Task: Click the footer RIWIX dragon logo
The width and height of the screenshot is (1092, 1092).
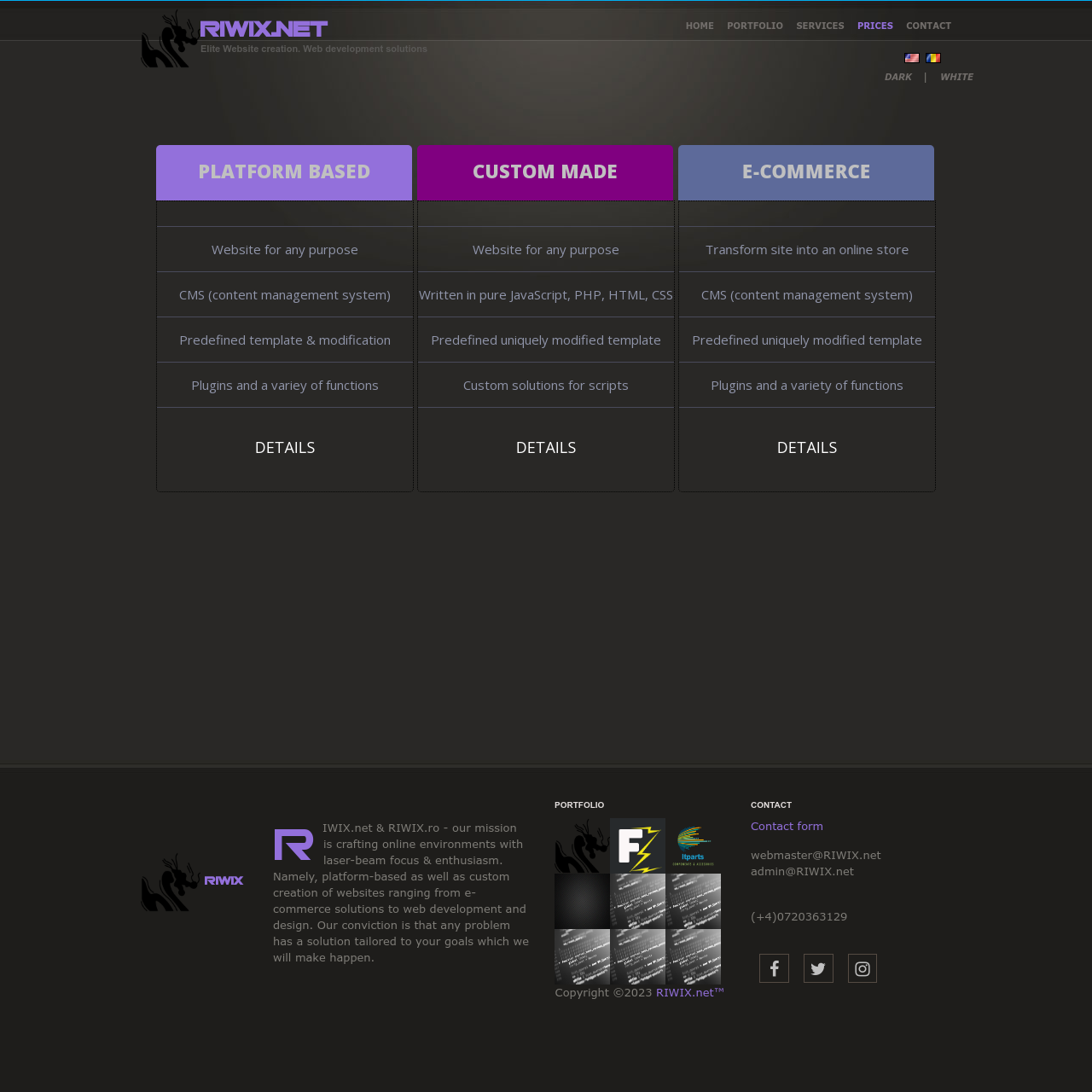Action: (193, 882)
